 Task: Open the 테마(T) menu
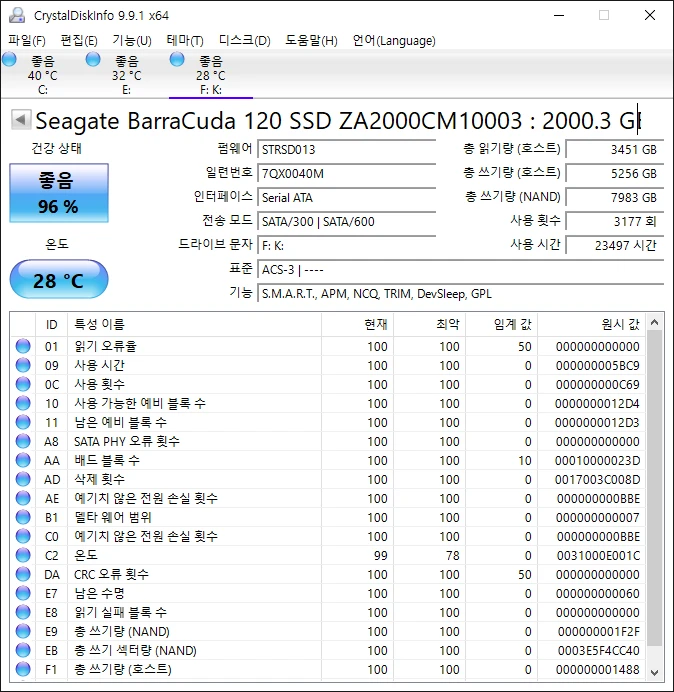[185, 41]
